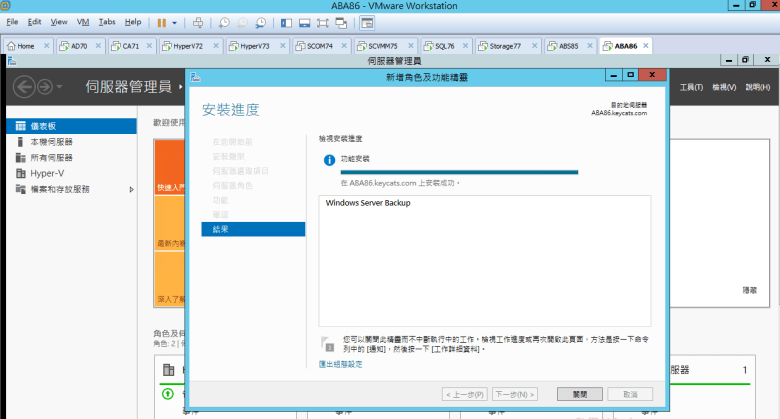Toggle the VMware library sidebar icon

(x=286, y=22)
